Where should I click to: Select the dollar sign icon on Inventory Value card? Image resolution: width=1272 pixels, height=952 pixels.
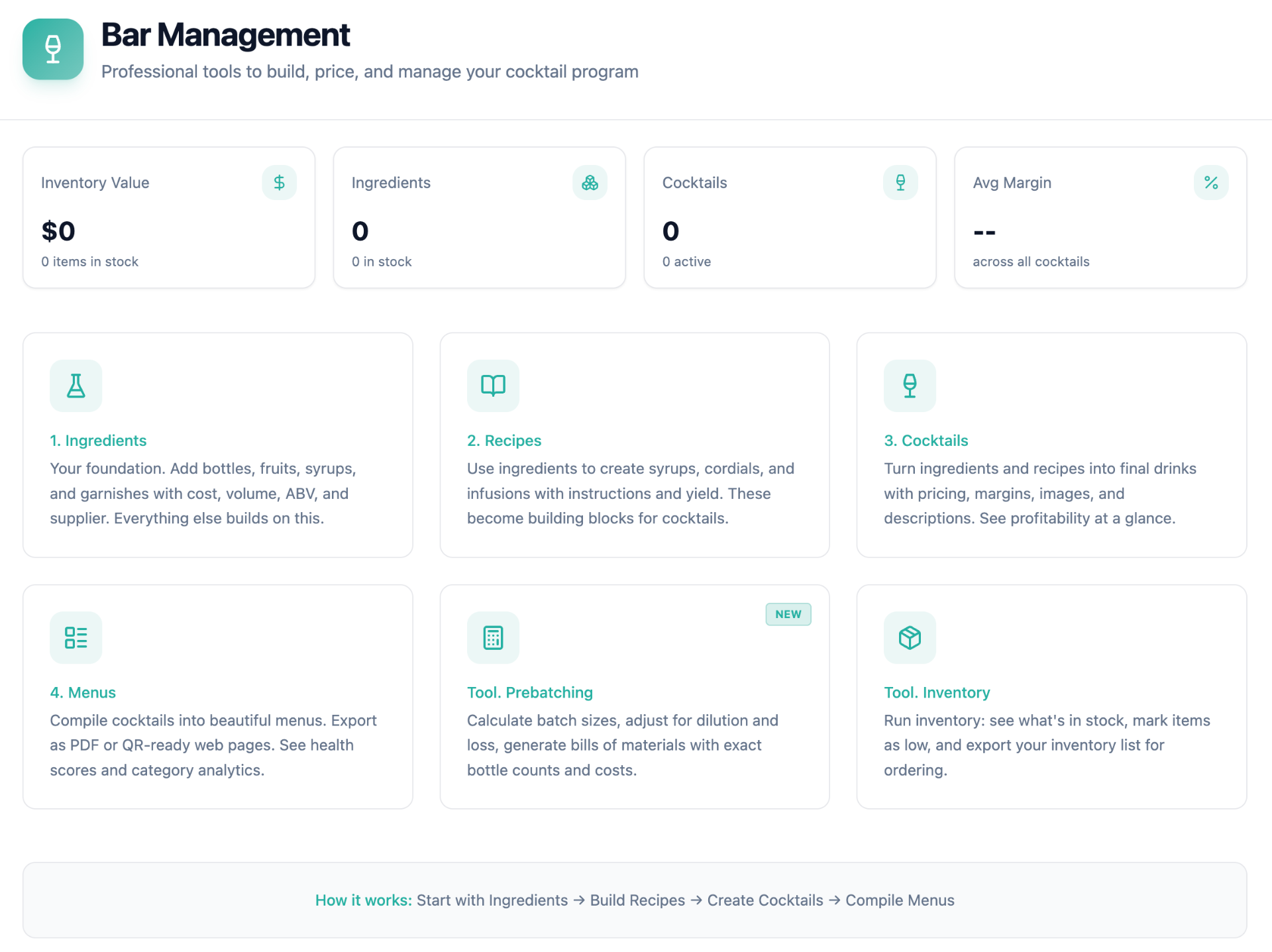click(x=279, y=182)
